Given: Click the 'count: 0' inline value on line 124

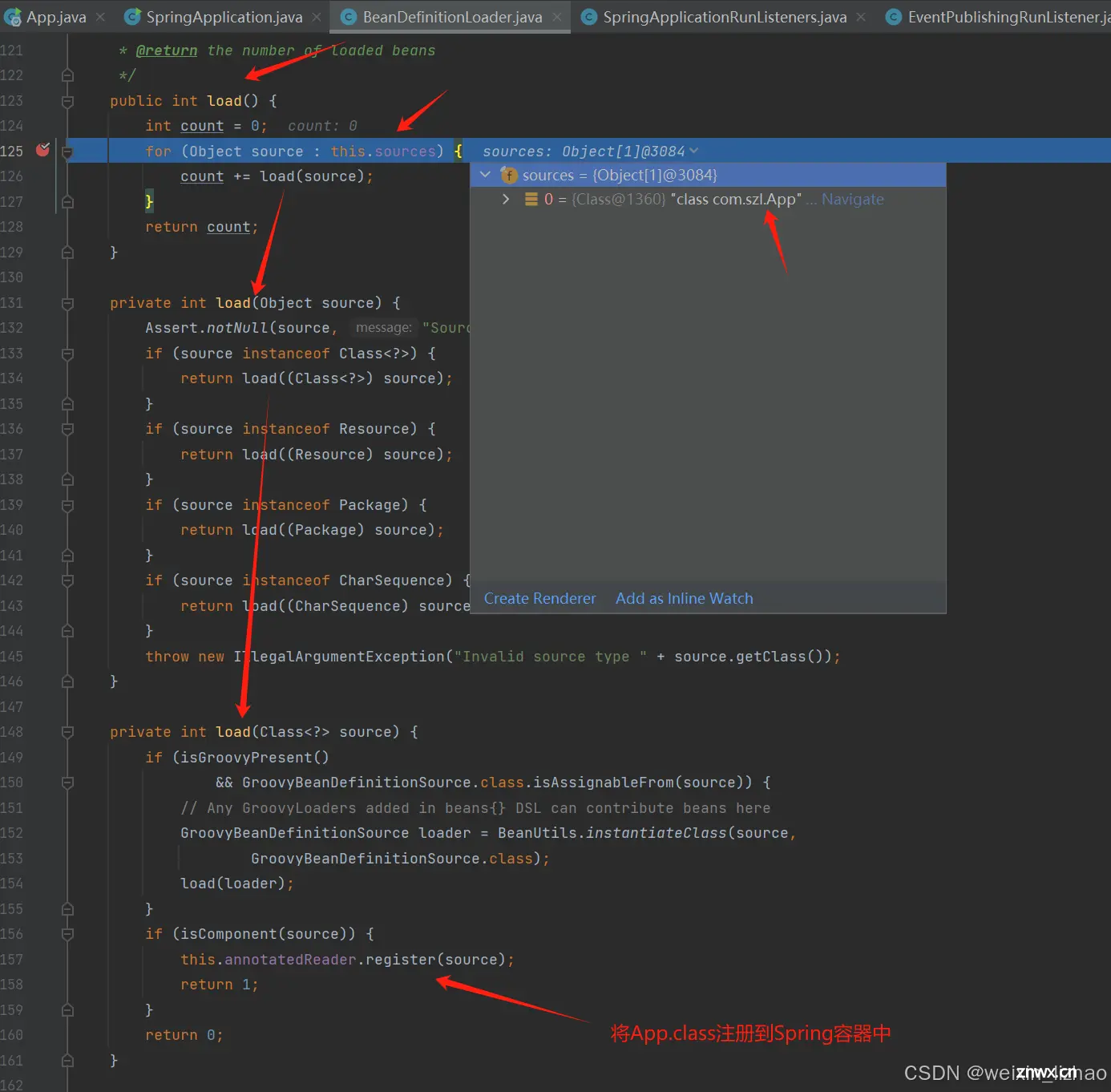Looking at the screenshot, I should click(x=322, y=126).
